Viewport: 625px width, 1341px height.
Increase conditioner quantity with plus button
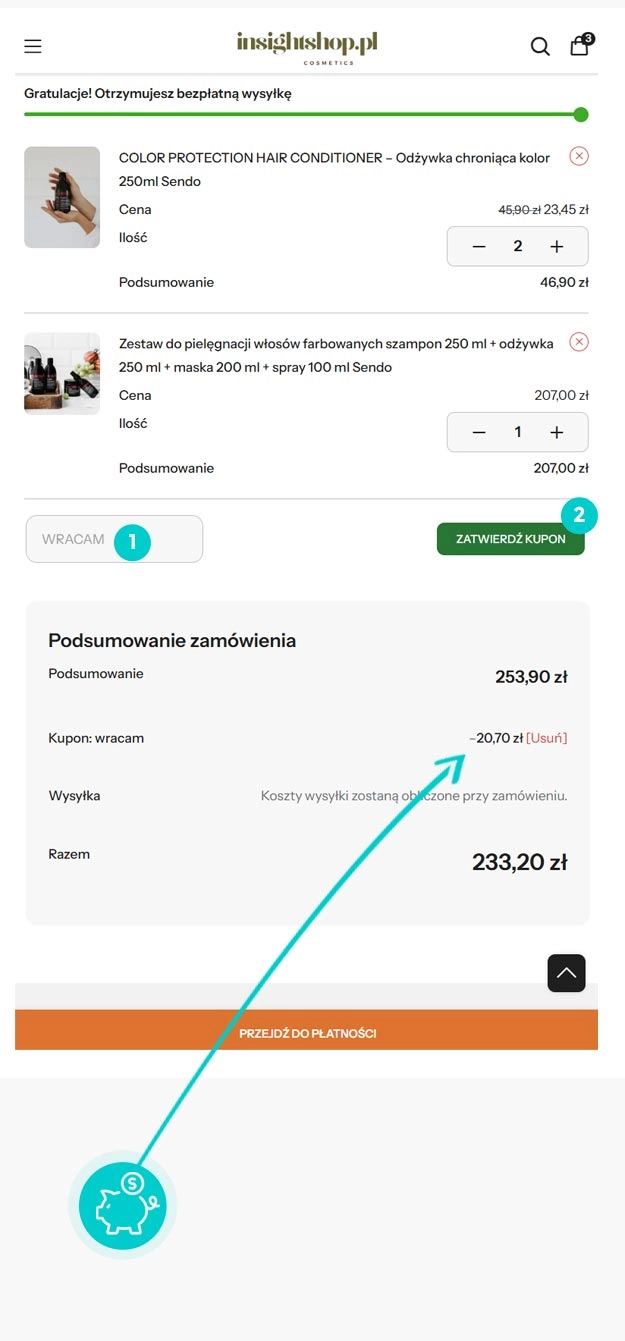pos(557,246)
